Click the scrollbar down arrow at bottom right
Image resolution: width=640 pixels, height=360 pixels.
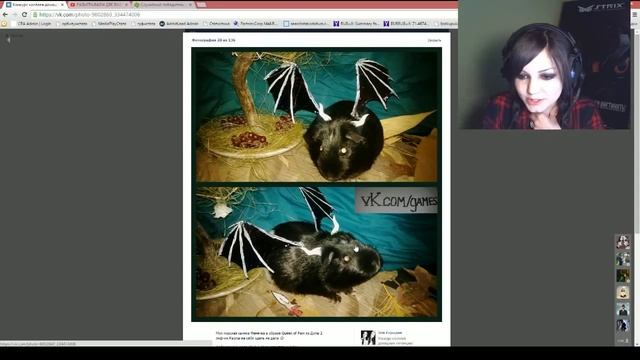point(637,344)
